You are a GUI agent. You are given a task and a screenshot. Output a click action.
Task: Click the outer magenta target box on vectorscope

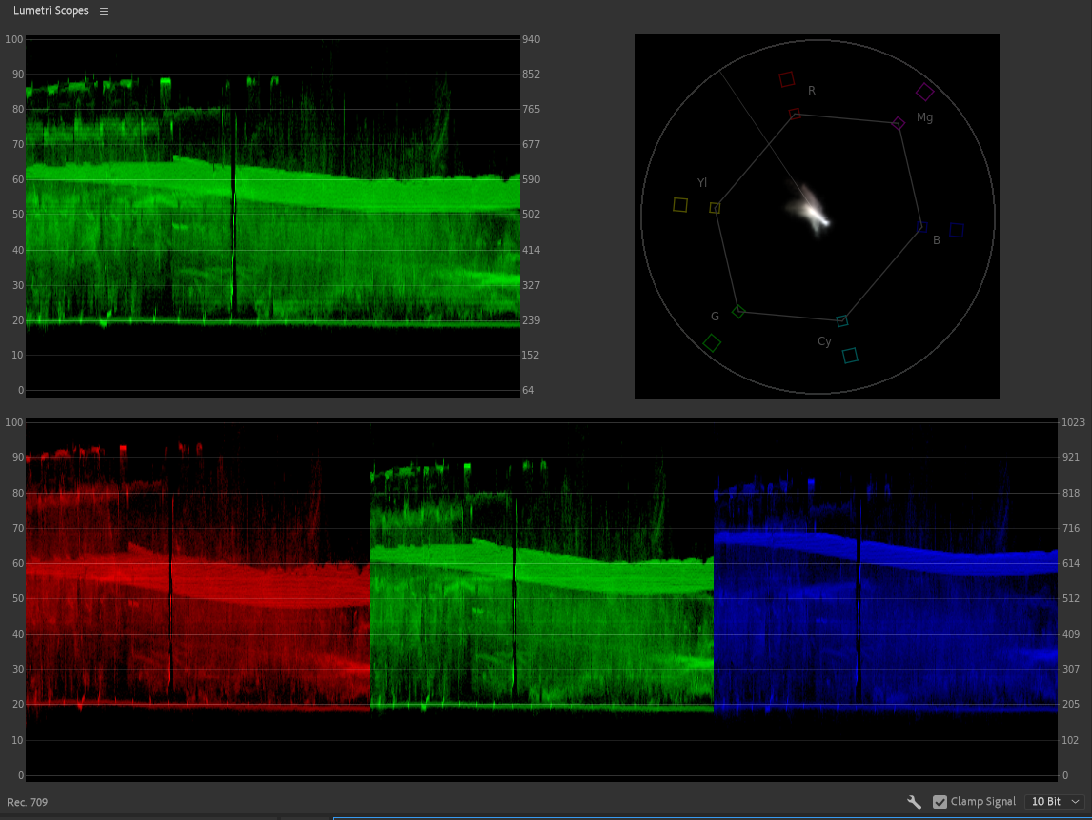pyautogui.click(x=925, y=92)
